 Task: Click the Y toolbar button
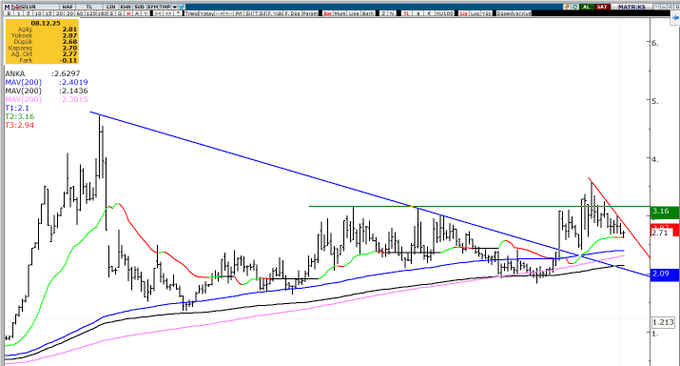click(145, 13)
